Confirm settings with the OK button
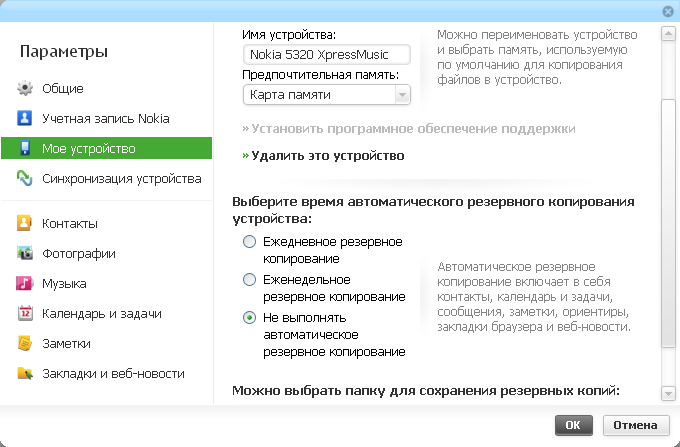 tap(574, 425)
